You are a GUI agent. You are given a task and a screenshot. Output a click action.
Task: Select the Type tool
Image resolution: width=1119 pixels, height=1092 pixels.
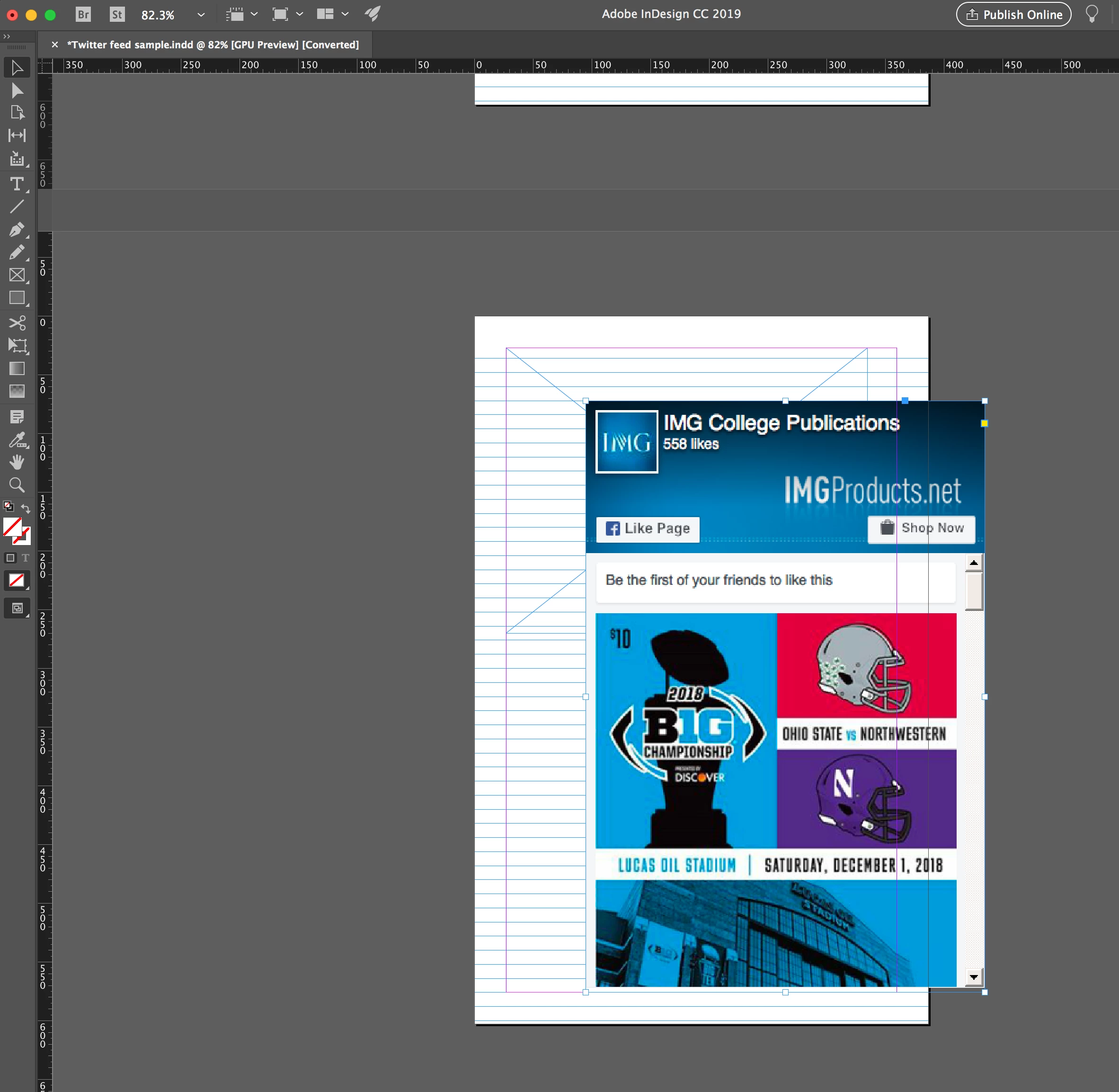point(17,184)
